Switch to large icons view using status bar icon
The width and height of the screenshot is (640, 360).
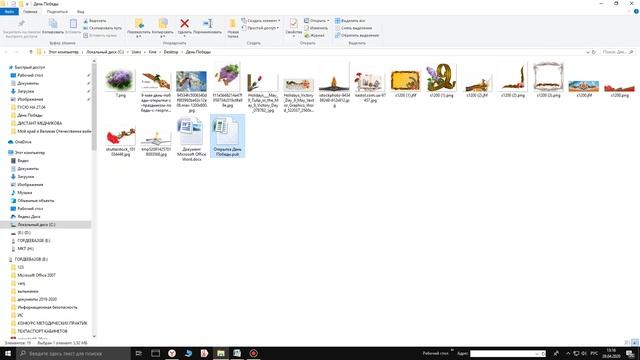point(635,343)
